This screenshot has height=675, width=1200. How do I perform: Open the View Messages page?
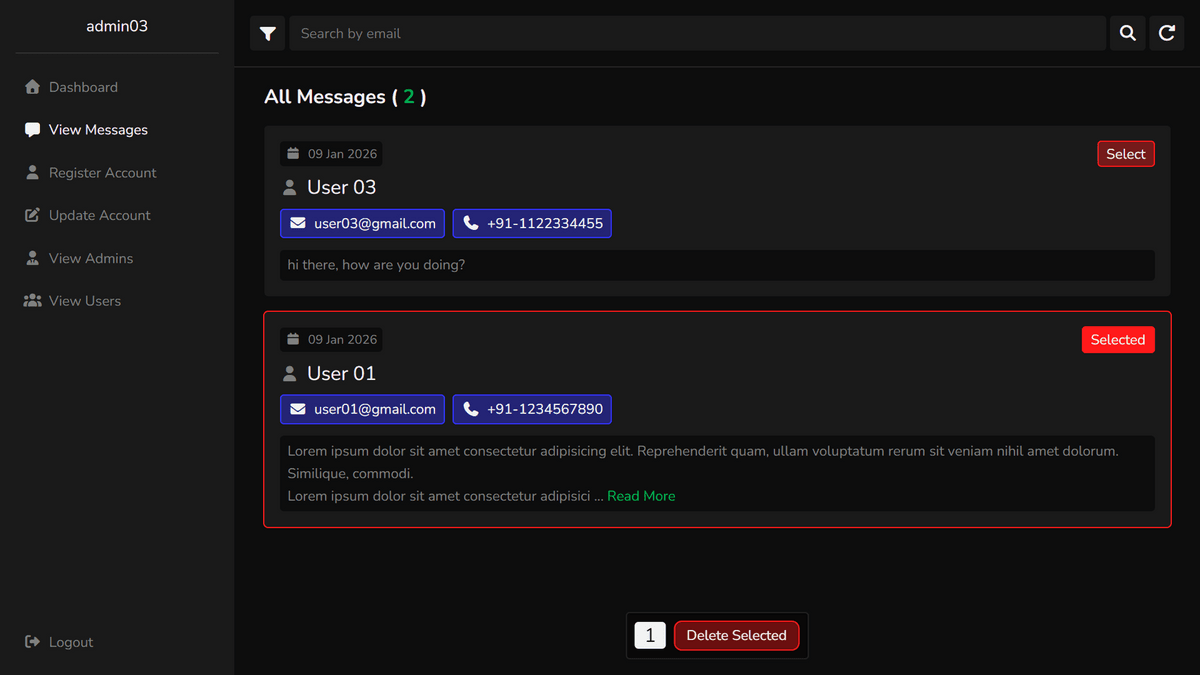[x=98, y=130]
